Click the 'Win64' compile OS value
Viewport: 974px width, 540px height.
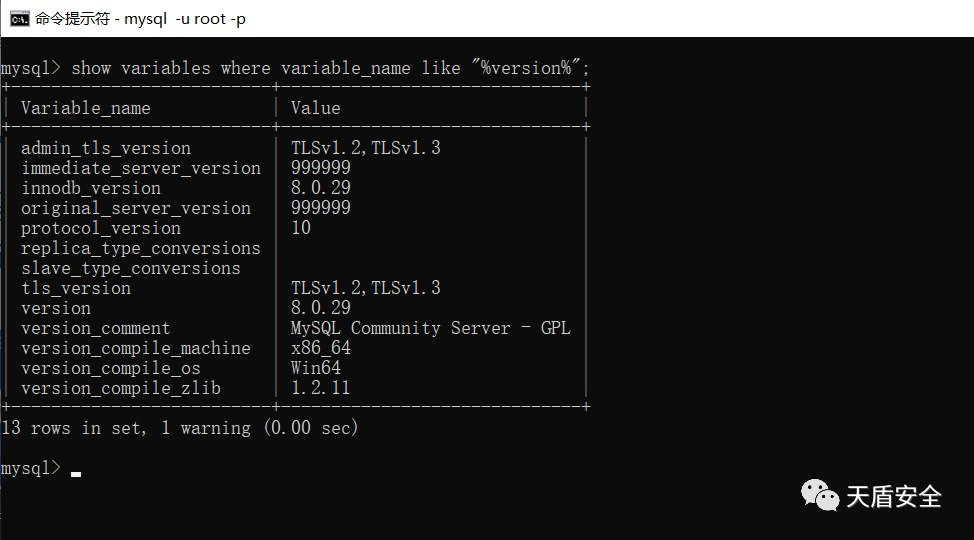coord(316,368)
